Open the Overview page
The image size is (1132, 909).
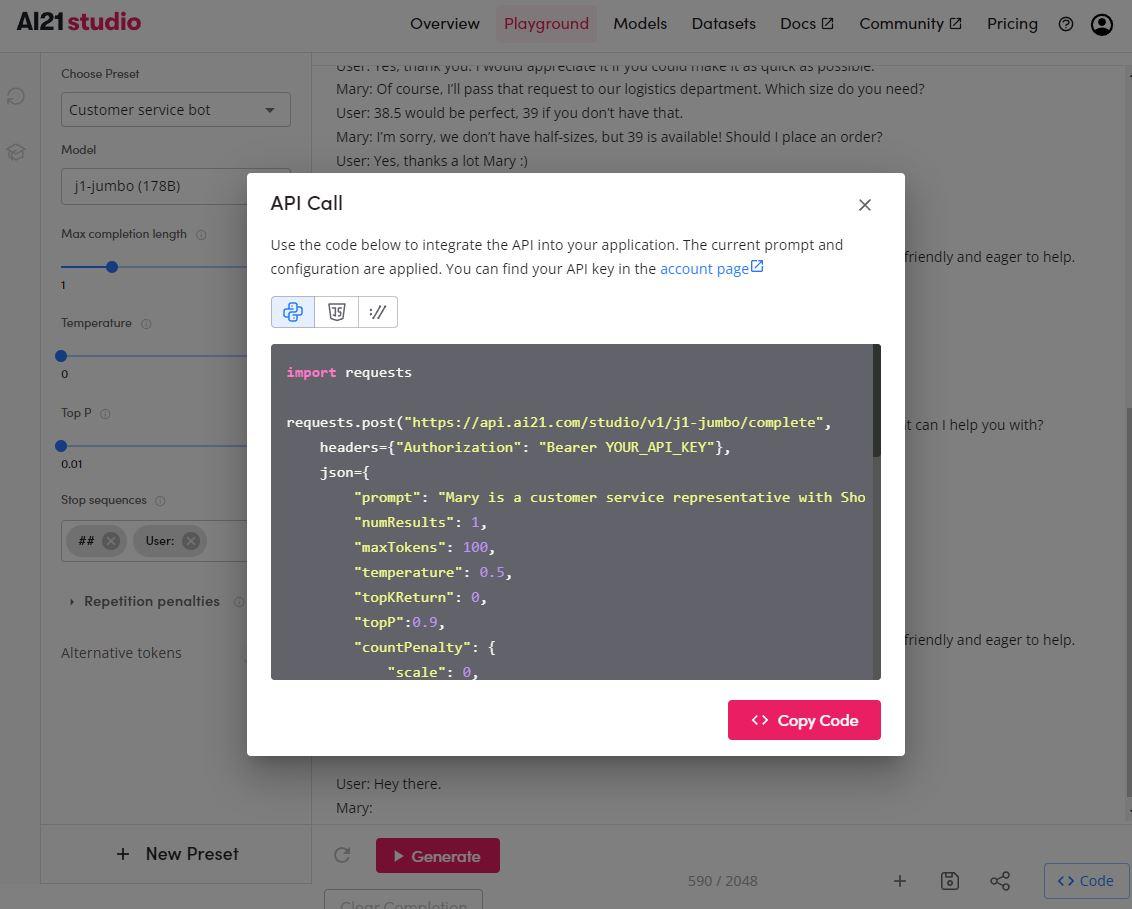(445, 24)
